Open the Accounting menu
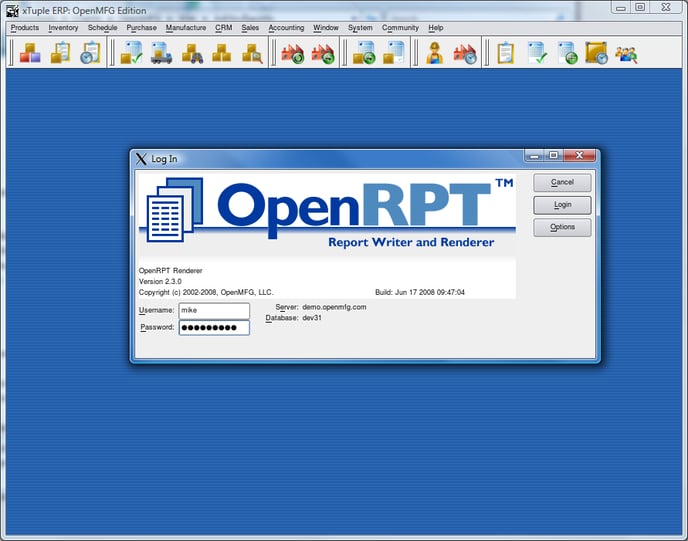688x541 pixels. click(286, 28)
